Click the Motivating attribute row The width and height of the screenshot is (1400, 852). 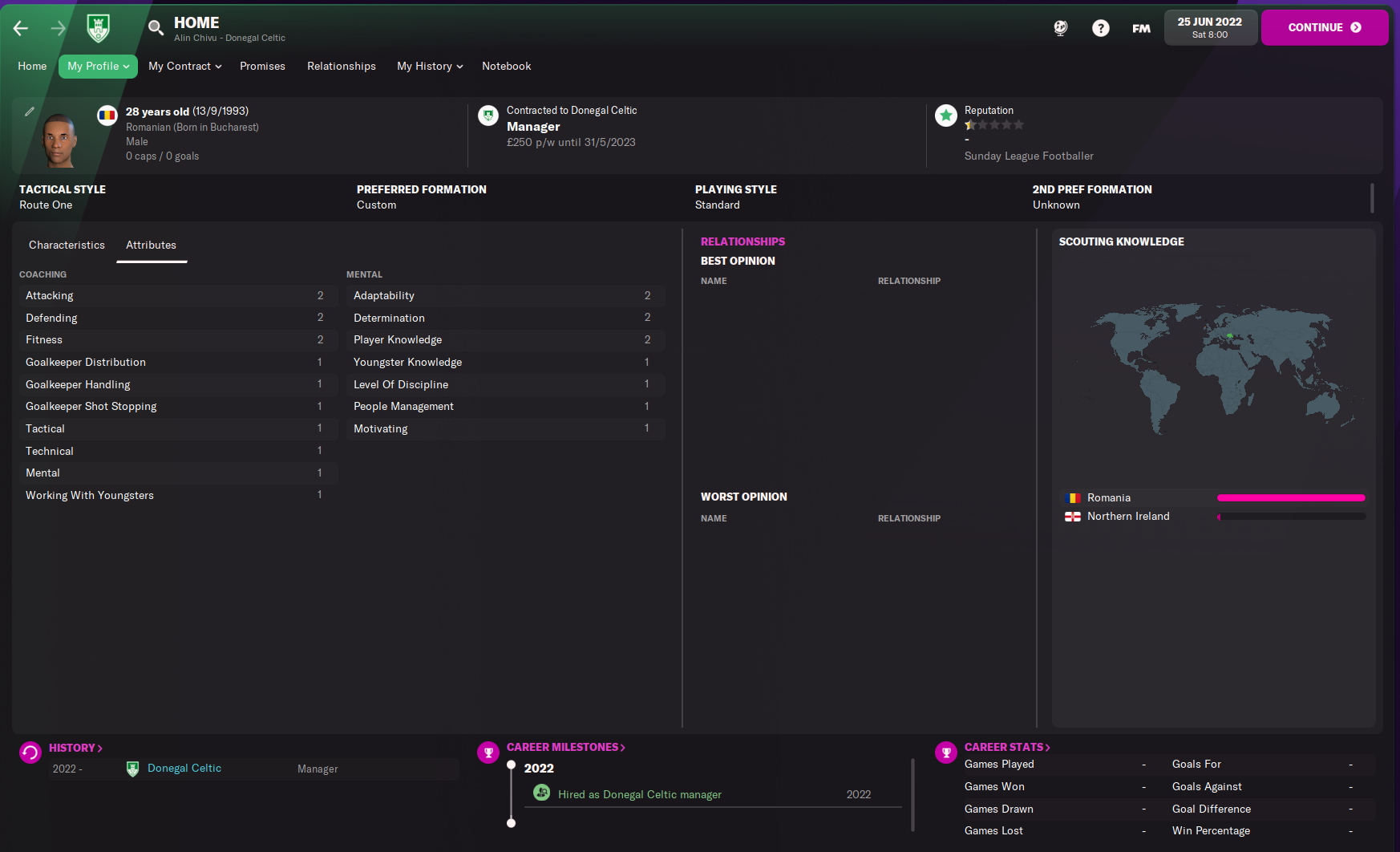505,429
